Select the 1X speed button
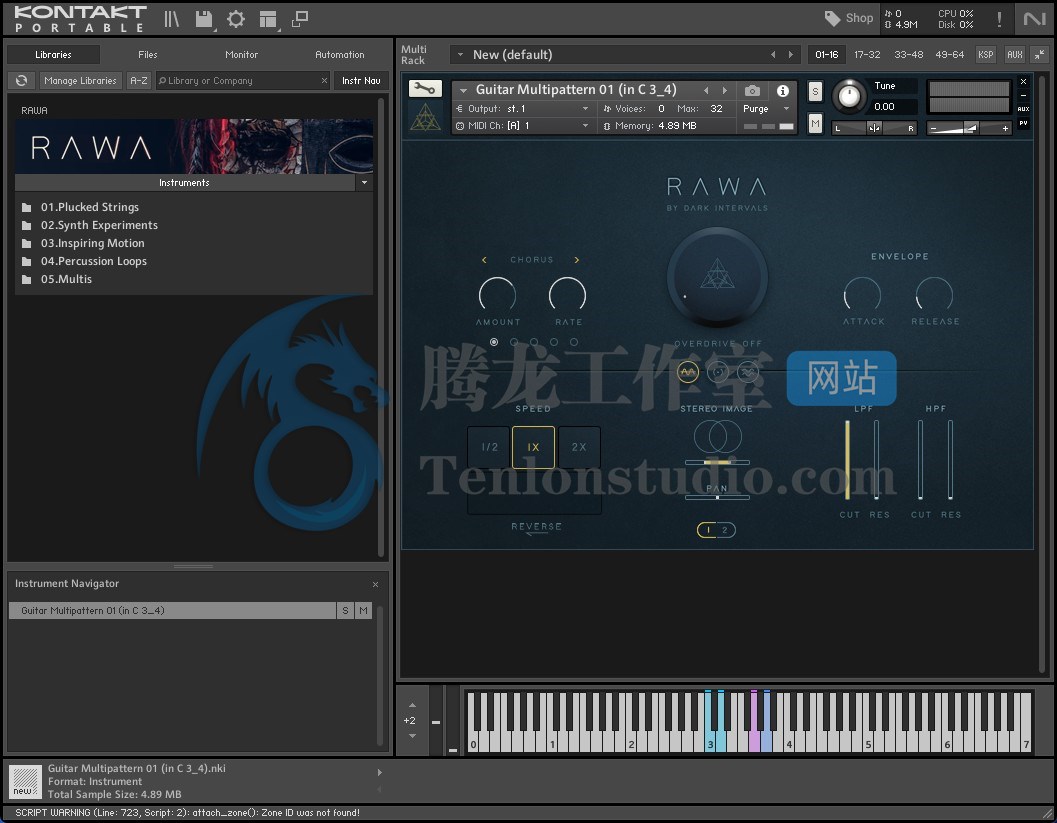Image resolution: width=1057 pixels, height=823 pixels. click(x=533, y=447)
